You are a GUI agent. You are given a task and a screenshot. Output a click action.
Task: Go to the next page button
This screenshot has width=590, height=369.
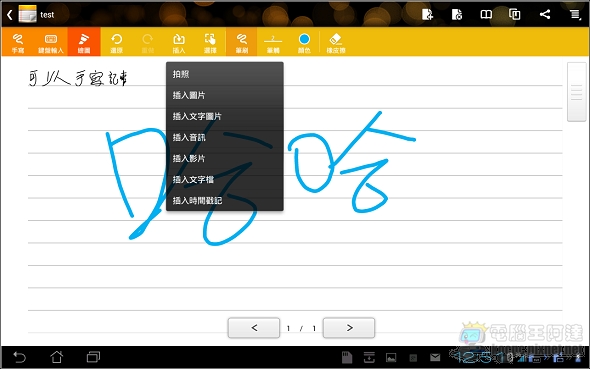(x=349, y=328)
